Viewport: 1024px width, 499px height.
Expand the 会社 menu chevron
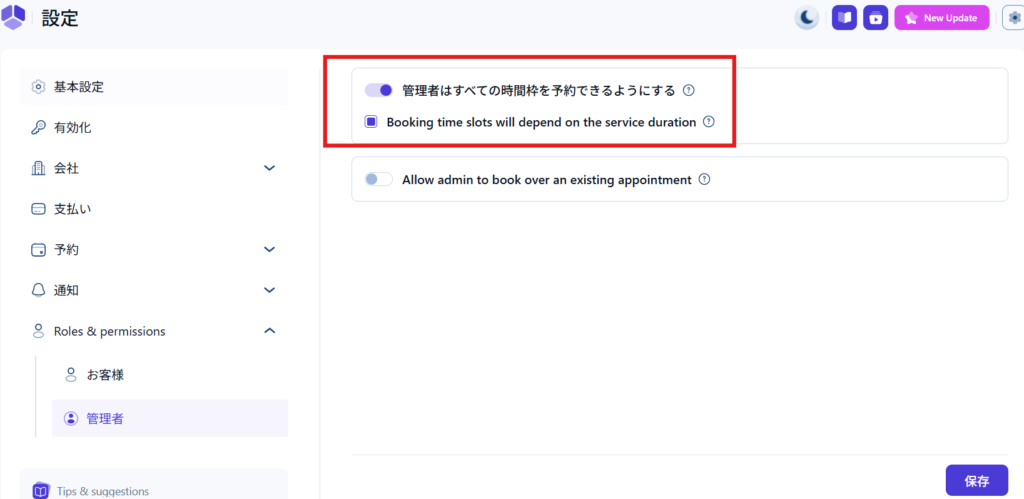pos(269,168)
